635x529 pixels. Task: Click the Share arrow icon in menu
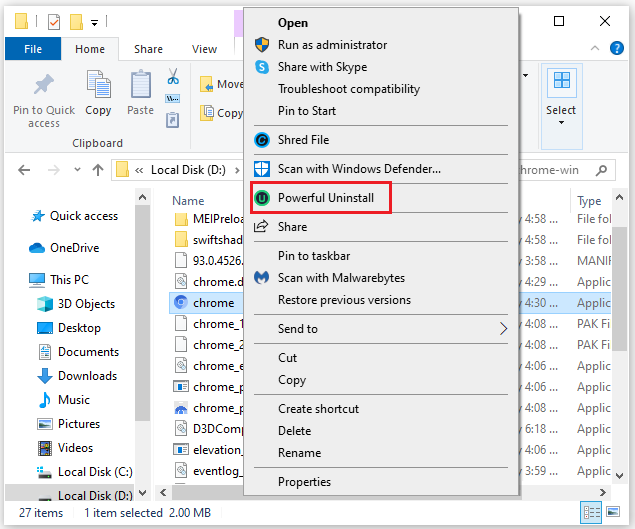point(261,226)
